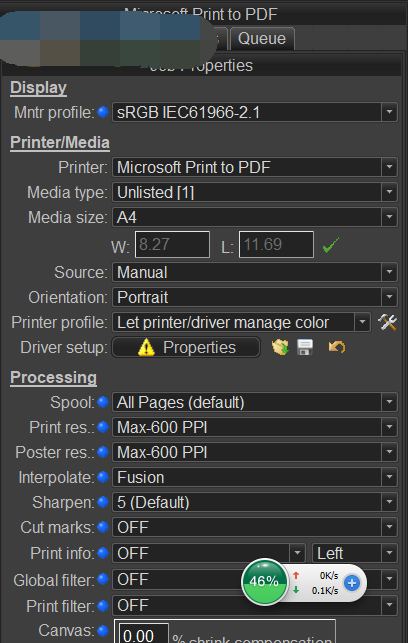
Task: Open the Media size A4 dropdown
Action: (255, 217)
